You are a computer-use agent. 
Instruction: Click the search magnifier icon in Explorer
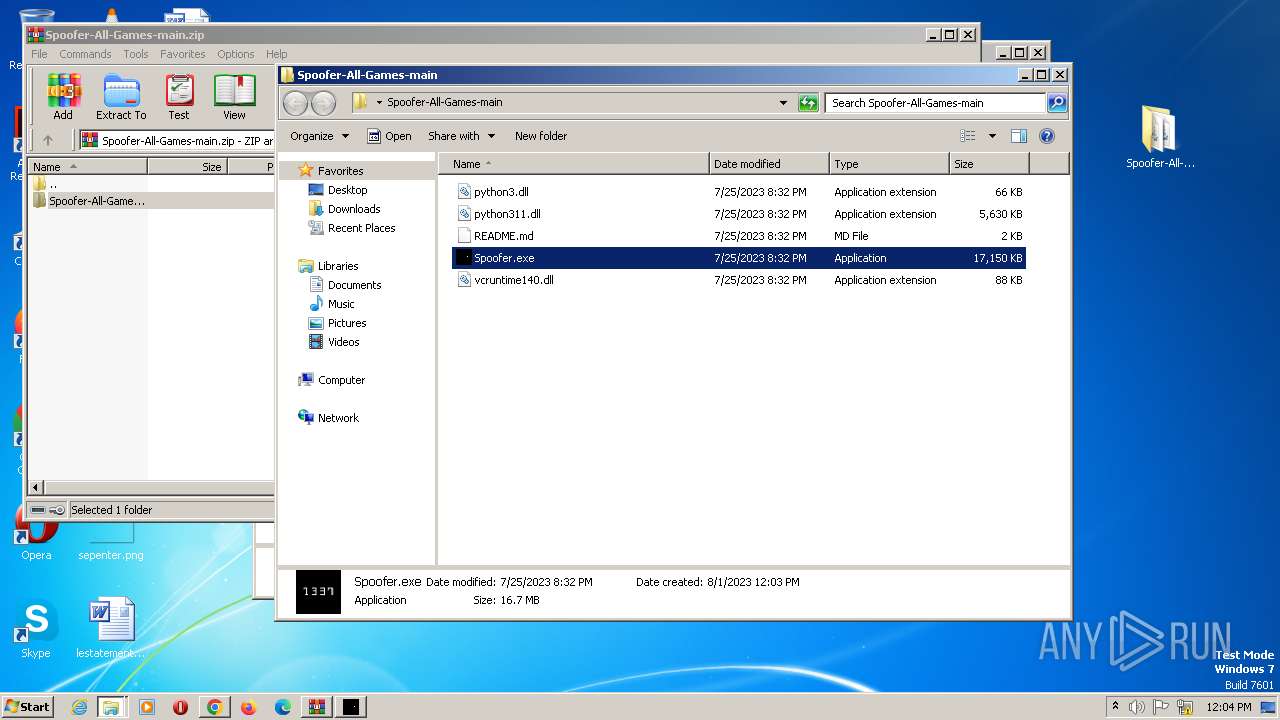click(x=1056, y=102)
